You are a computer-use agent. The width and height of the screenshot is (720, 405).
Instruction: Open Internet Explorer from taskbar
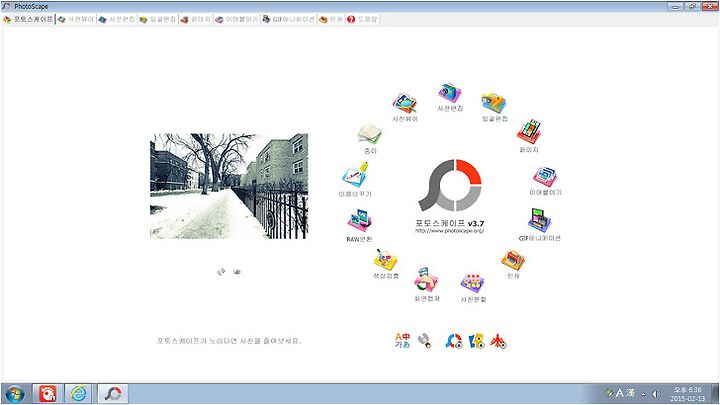coord(78,394)
